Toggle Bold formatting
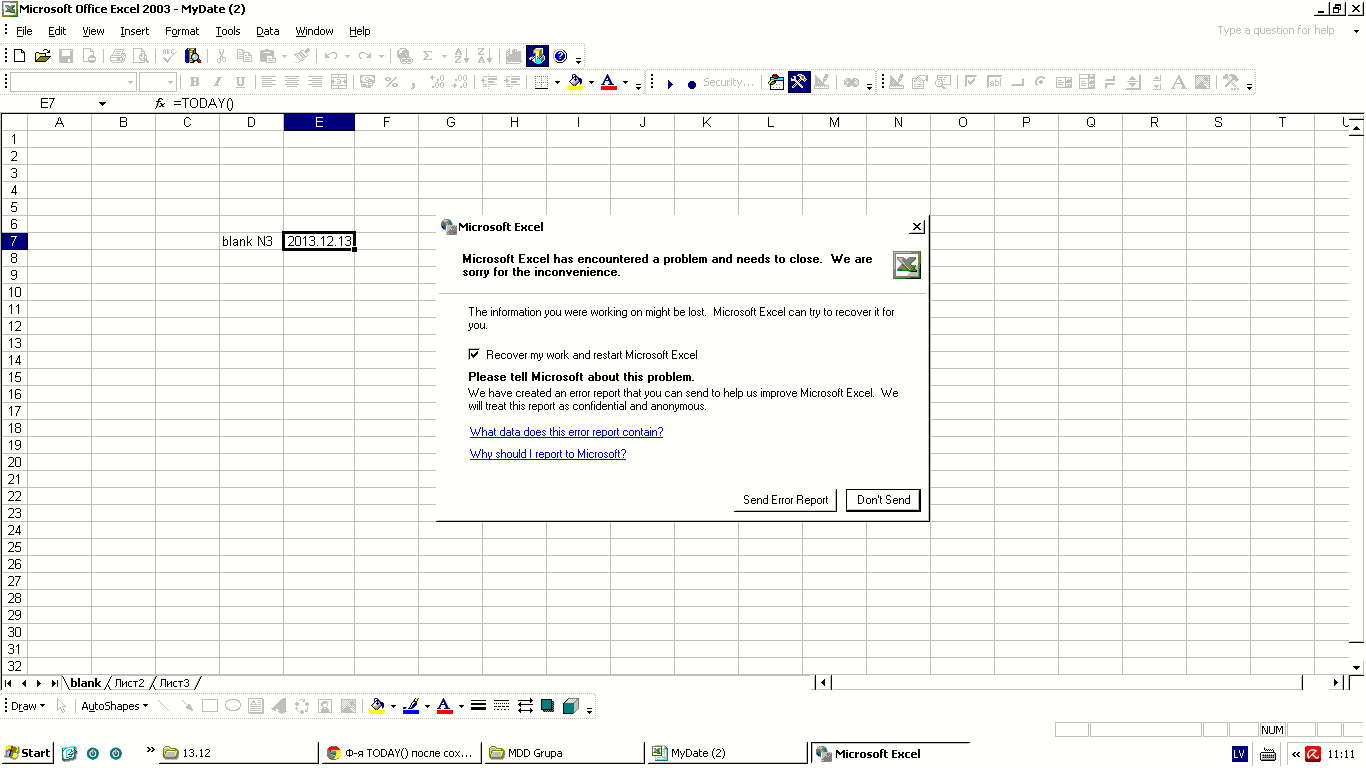Viewport: 1366px width, 768px height. 194,82
